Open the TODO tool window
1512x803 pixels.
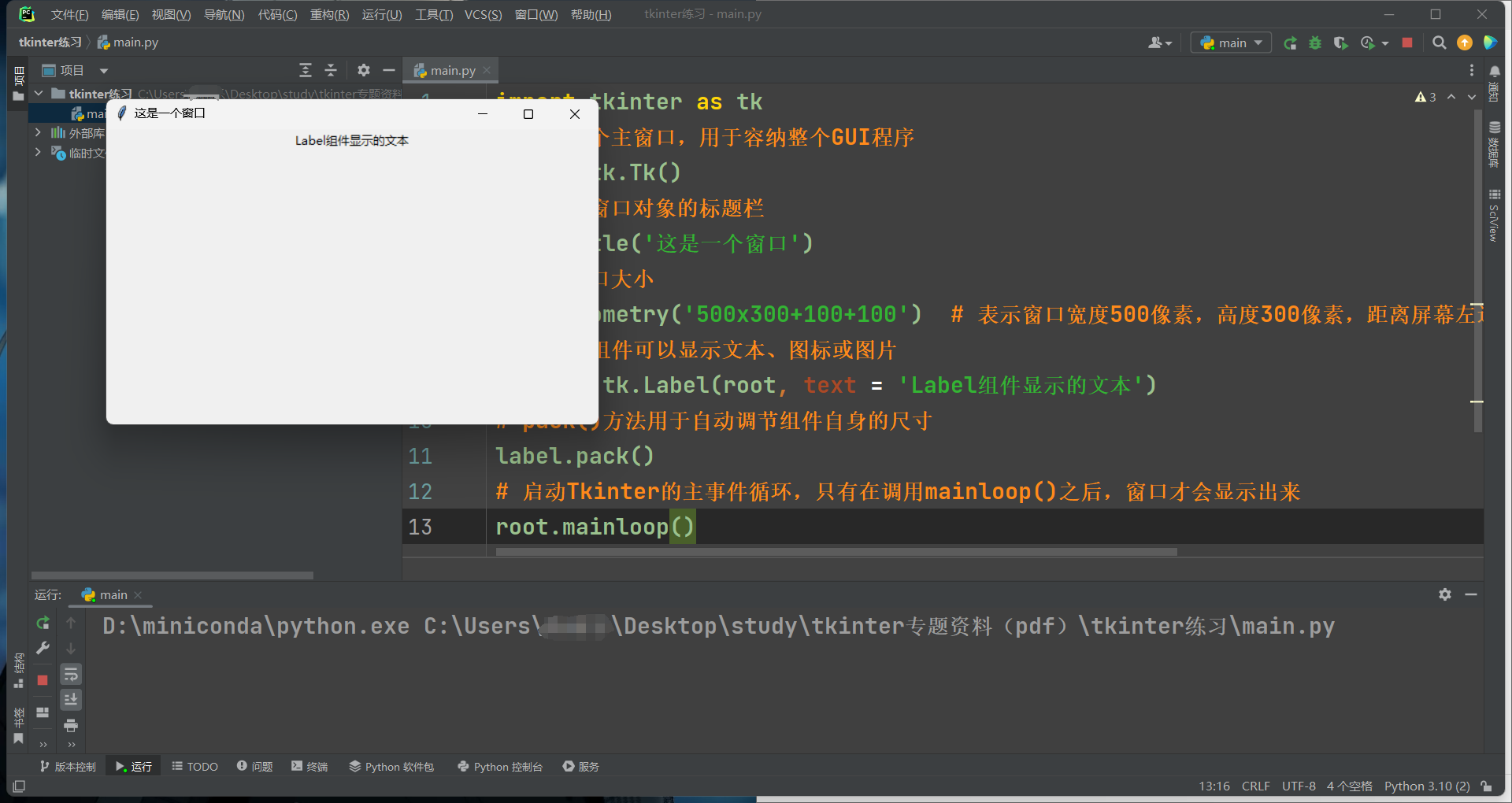pos(195,767)
